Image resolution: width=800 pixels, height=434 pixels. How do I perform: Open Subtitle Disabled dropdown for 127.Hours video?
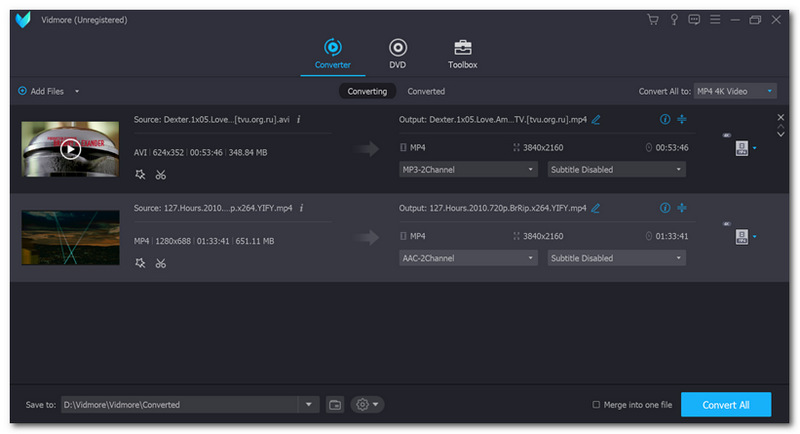pos(616,258)
